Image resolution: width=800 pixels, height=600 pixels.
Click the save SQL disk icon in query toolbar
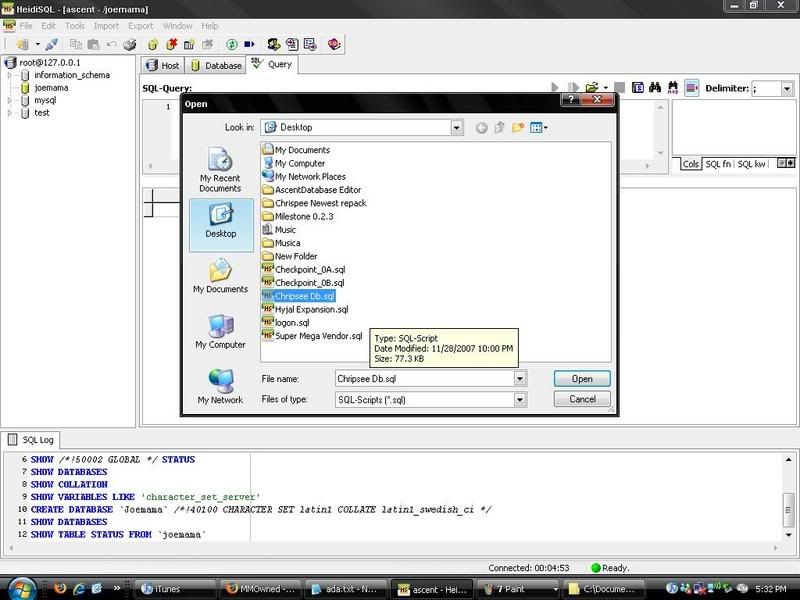[638, 88]
